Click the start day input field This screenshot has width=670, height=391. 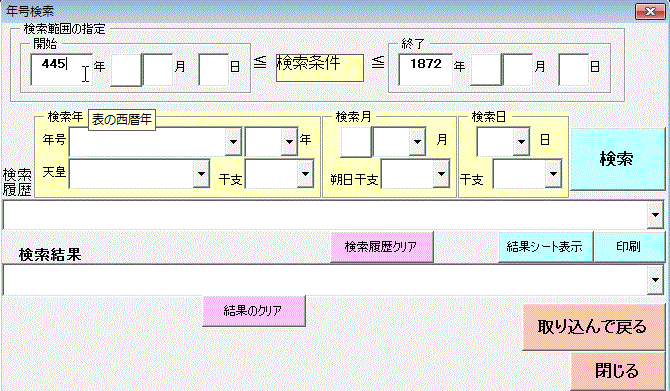(213, 69)
